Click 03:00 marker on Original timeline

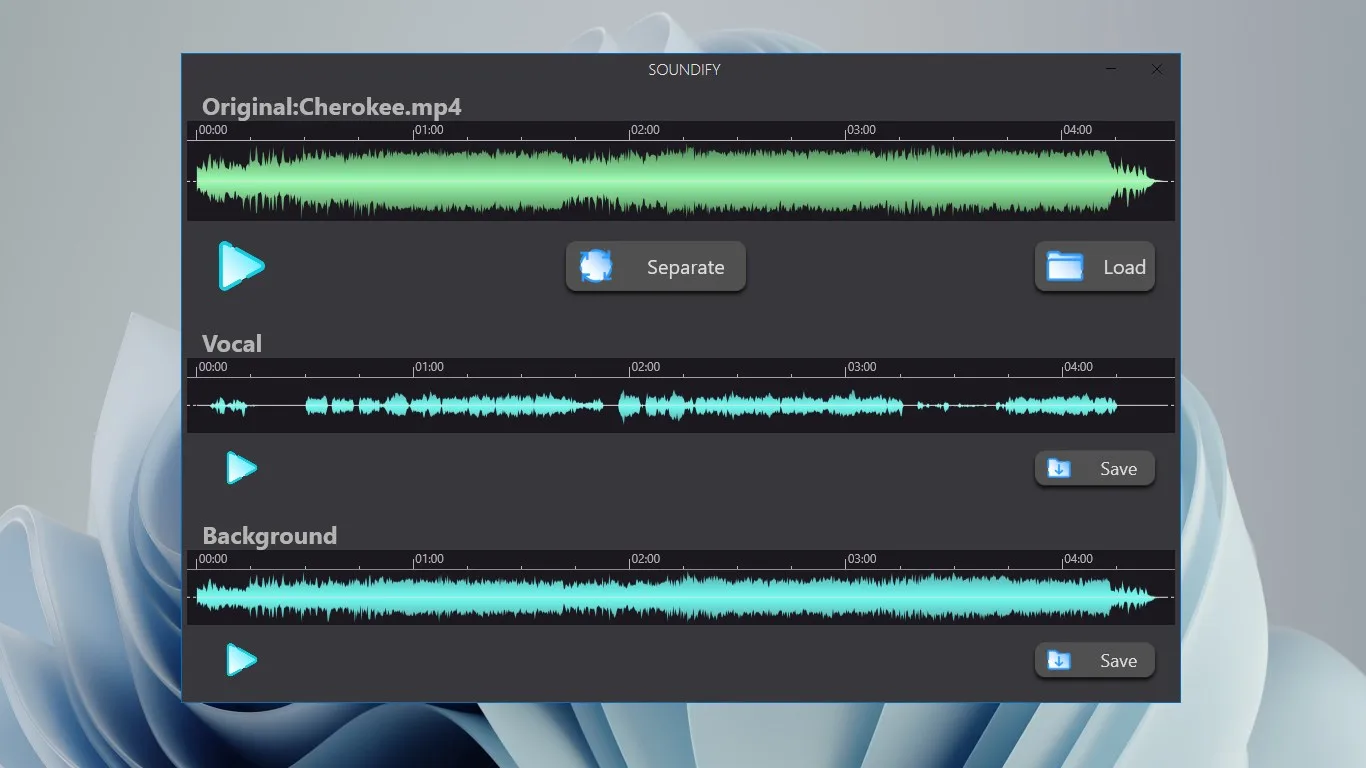pyautogui.click(x=861, y=130)
